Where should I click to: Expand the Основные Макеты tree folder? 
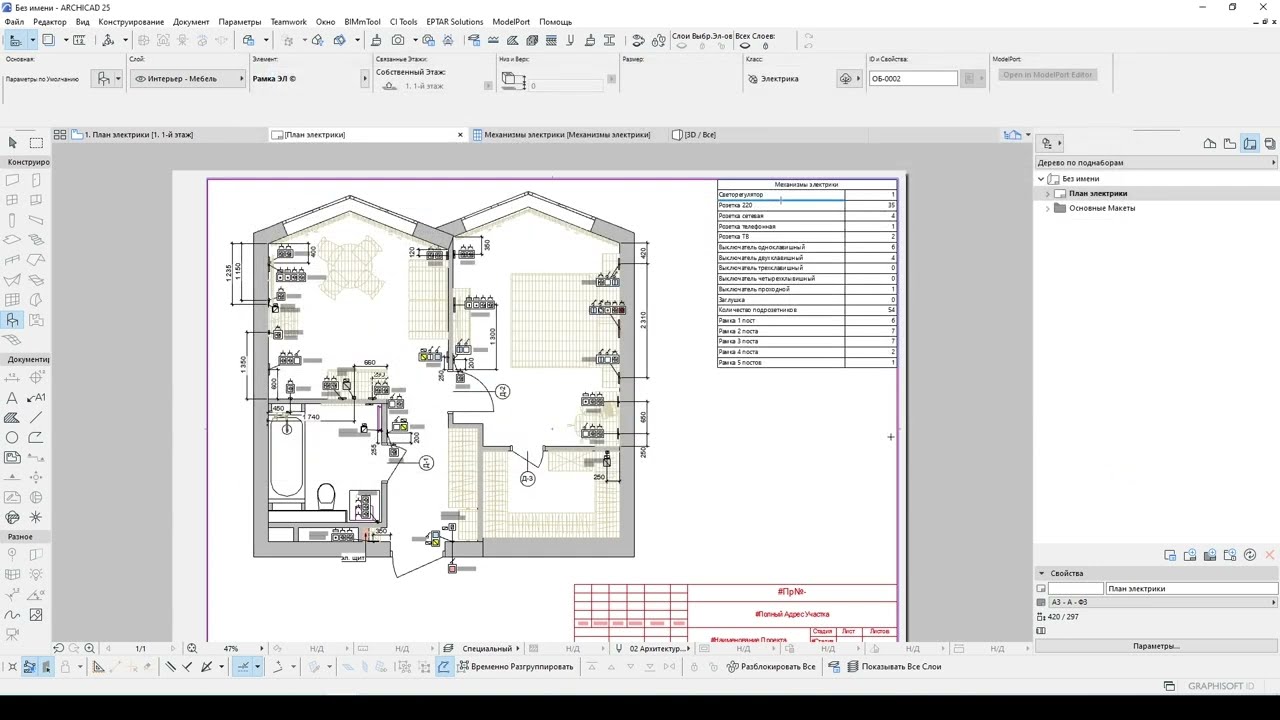click(x=1048, y=208)
